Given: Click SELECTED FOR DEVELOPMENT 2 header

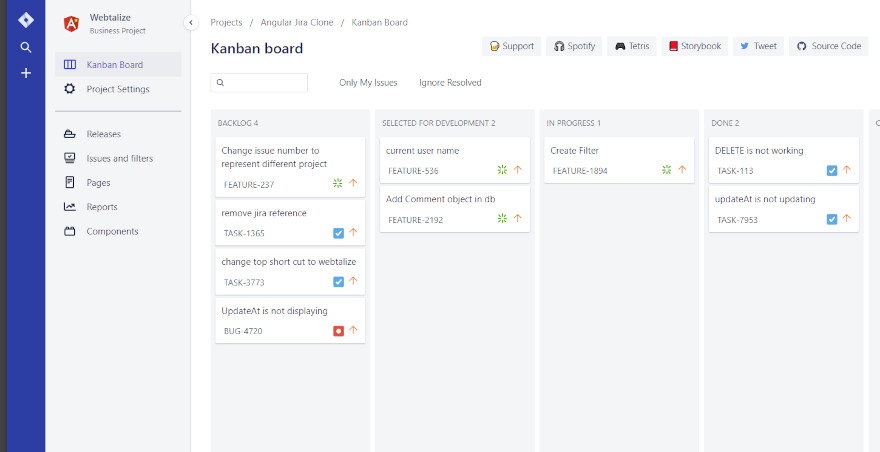Looking at the screenshot, I should tap(439, 123).
